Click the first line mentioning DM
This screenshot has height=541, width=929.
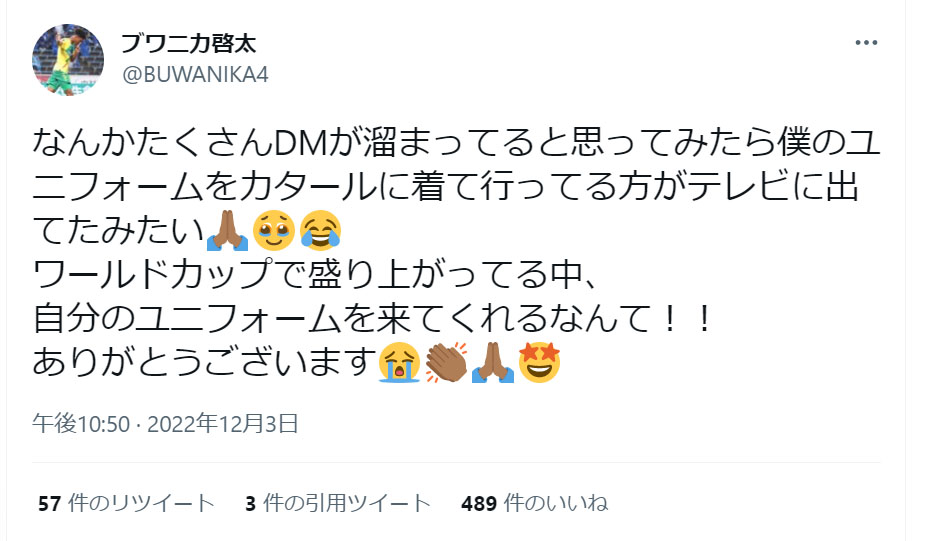[456, 143]
